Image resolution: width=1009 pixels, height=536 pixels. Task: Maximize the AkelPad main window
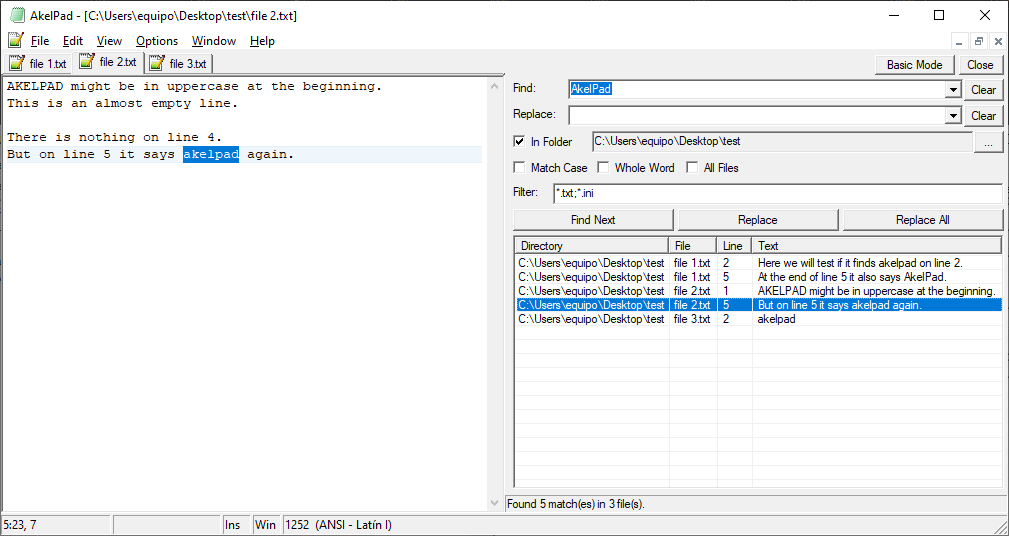939,15
